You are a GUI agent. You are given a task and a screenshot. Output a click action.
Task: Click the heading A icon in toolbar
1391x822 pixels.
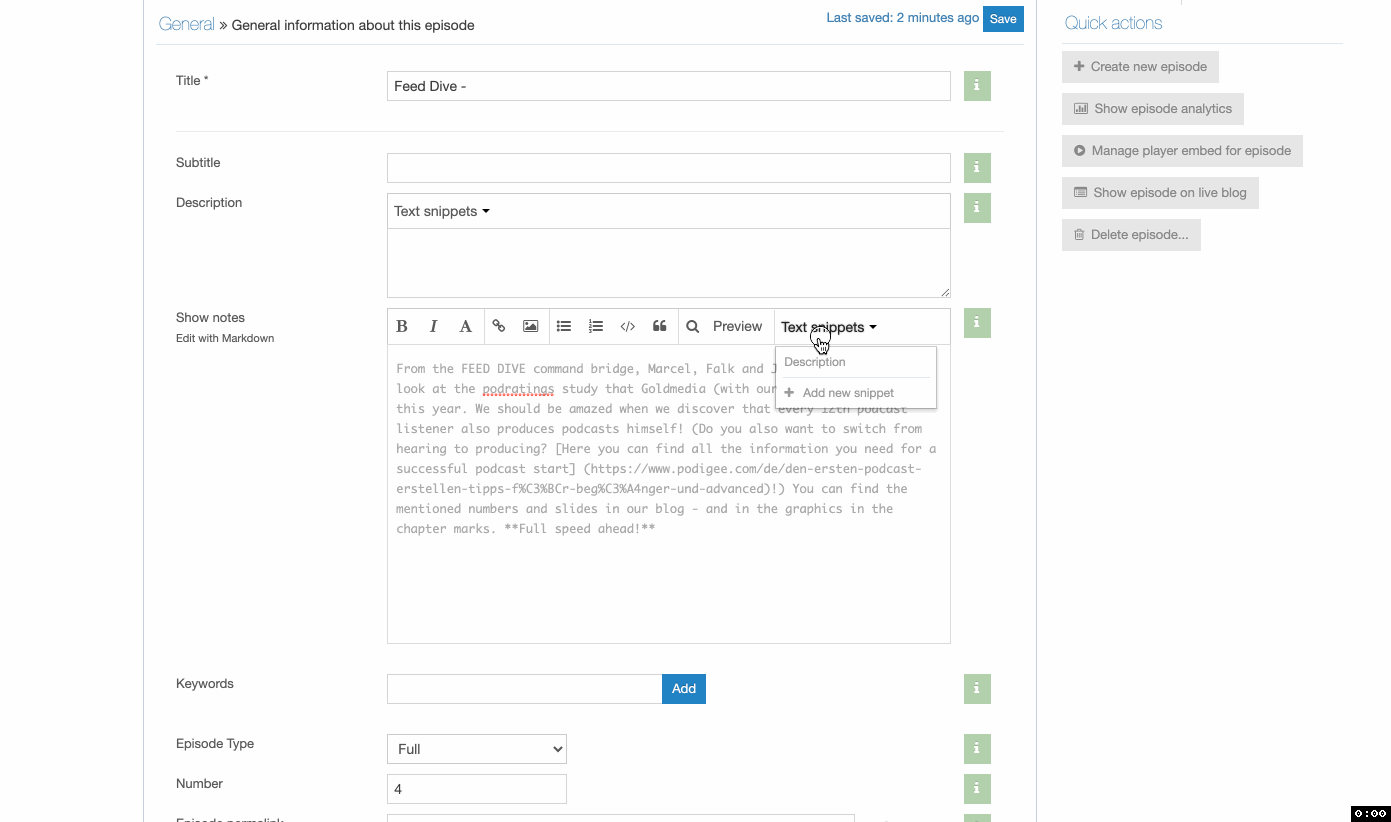click(x=465, y=326)
